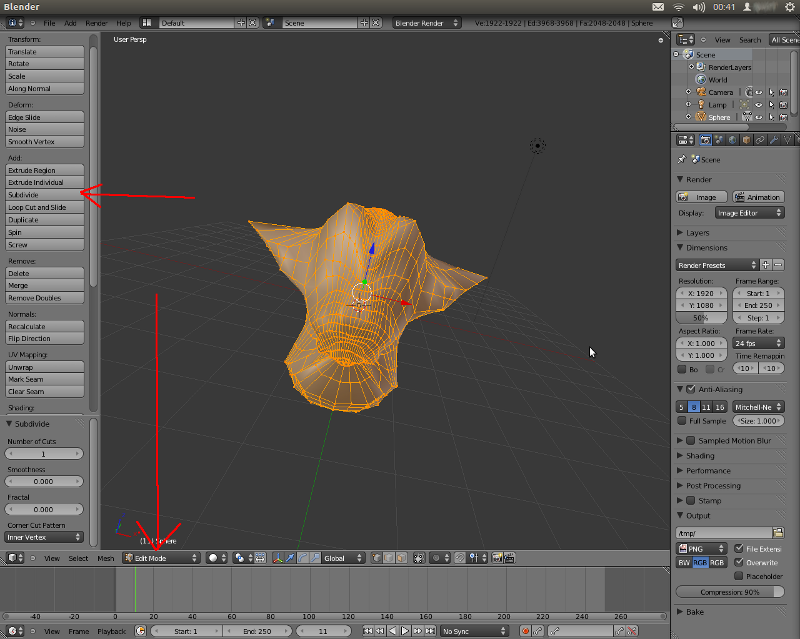
Task: Open the Image Editor display dropdown
Action: pos(747,213)
